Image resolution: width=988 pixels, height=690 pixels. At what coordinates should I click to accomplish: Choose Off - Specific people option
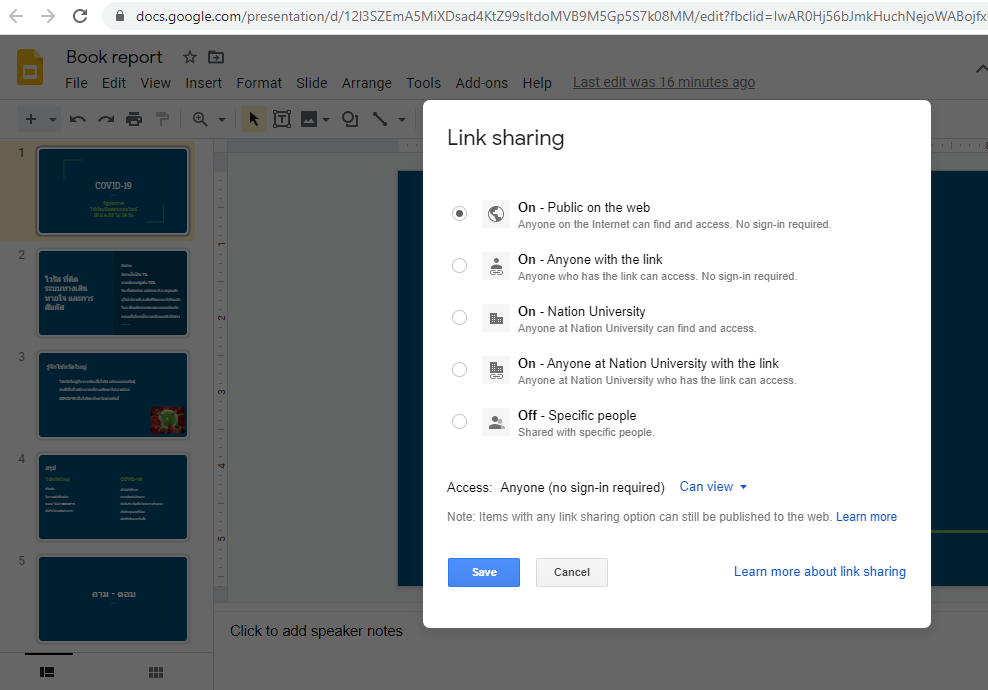click(459, 422)
